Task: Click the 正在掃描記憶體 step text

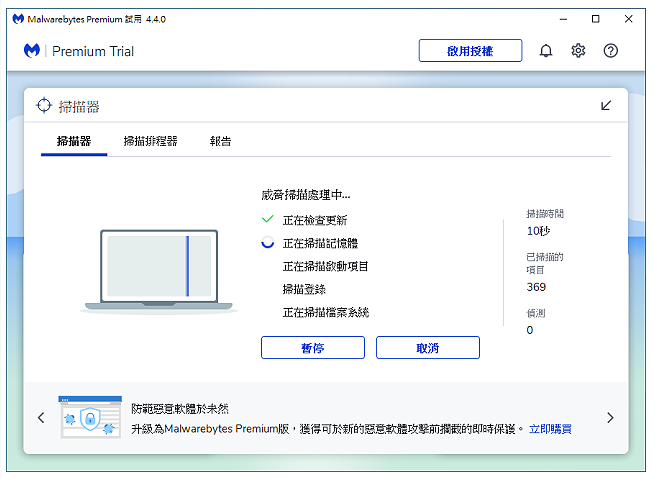Action: tap(320, 243)
